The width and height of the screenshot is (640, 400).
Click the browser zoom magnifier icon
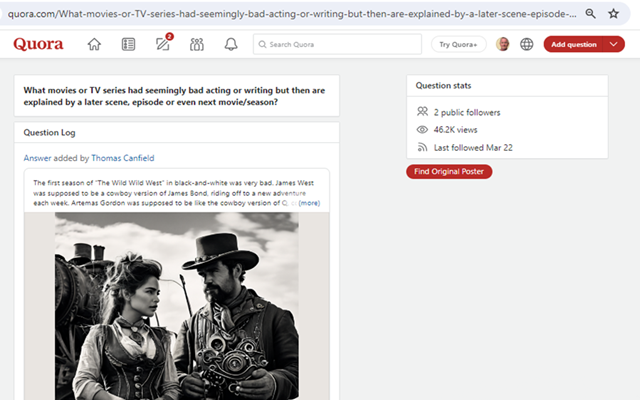[590, 14]
